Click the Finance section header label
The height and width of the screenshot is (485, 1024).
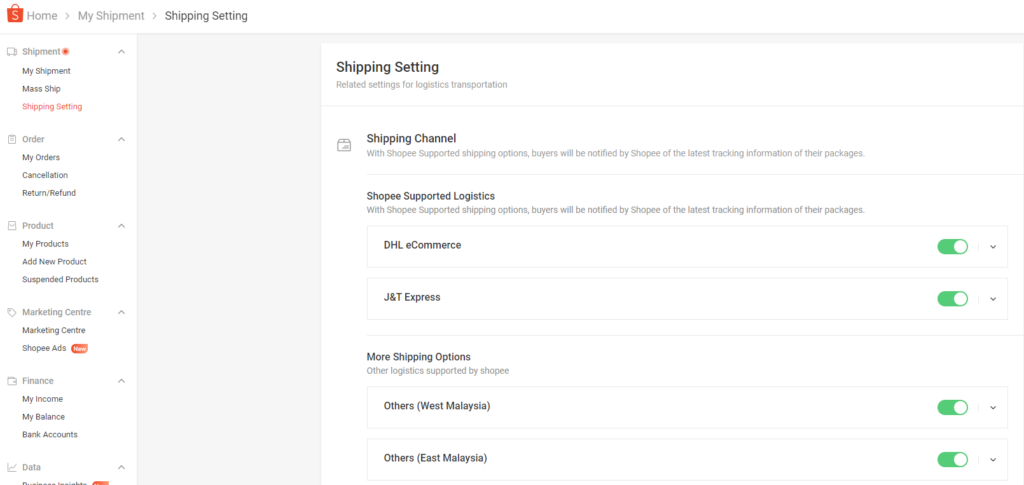click(38, 381)
